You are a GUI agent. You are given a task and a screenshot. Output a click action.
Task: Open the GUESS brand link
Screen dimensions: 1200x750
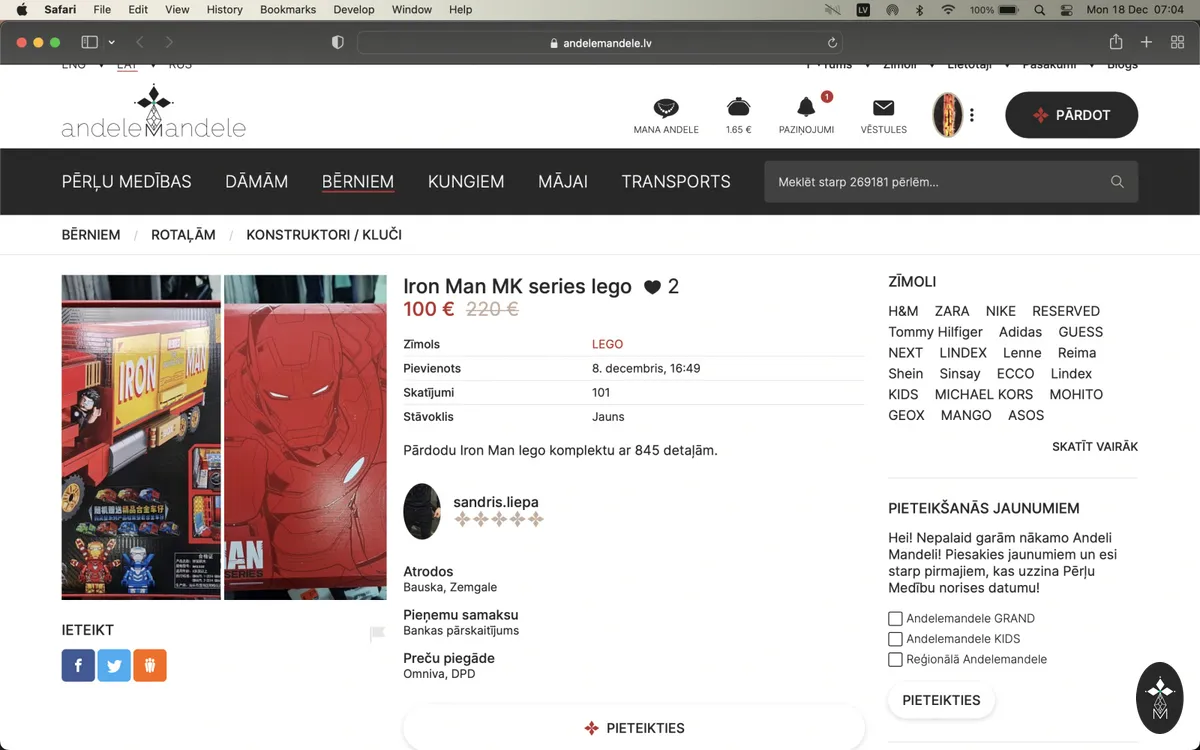pyautogui.click(x=1081, y=332)
